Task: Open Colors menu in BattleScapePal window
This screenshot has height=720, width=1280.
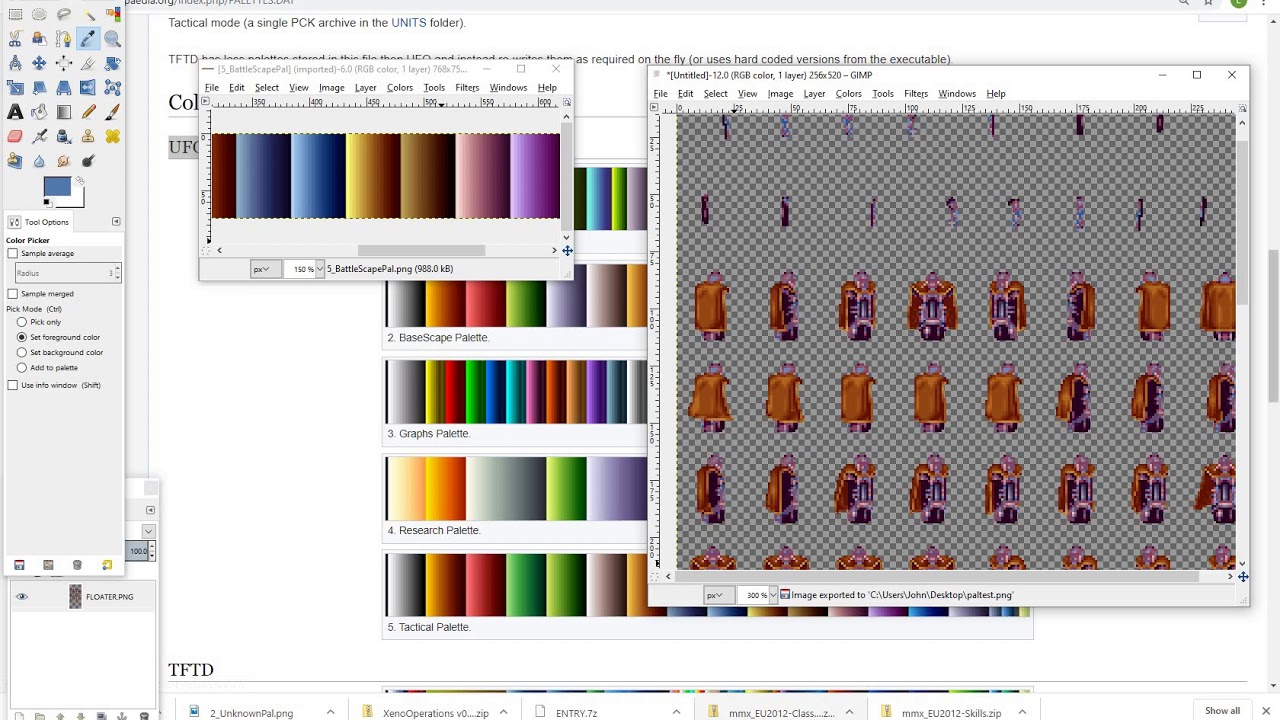Action: coord(400,88)
